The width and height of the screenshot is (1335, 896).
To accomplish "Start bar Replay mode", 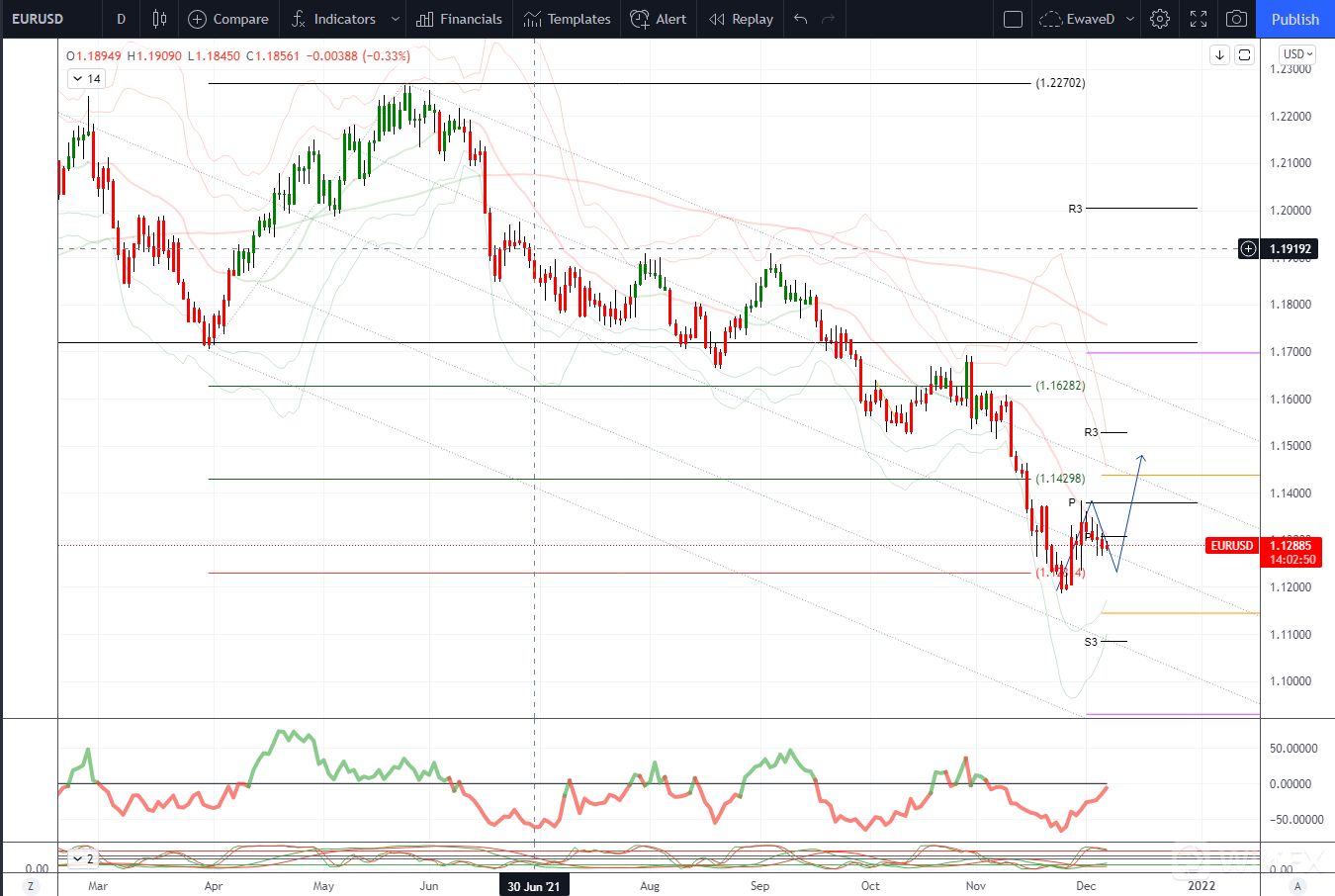I will pyautogui.click(x=741, y=19).
